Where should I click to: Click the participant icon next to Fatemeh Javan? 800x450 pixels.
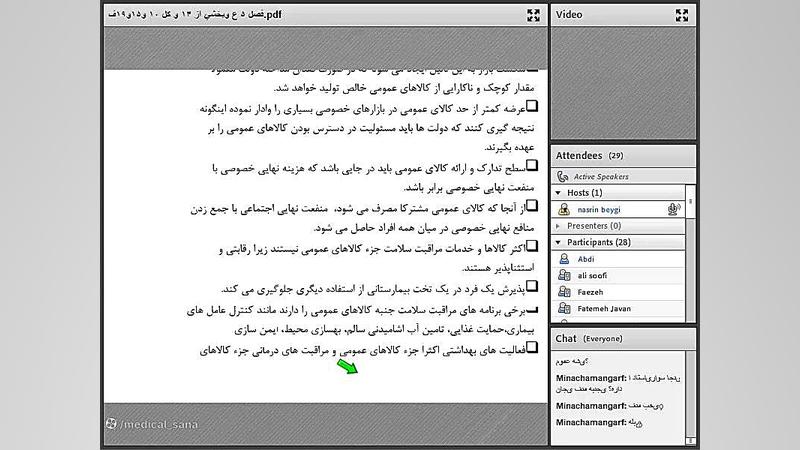coord(564,308)
